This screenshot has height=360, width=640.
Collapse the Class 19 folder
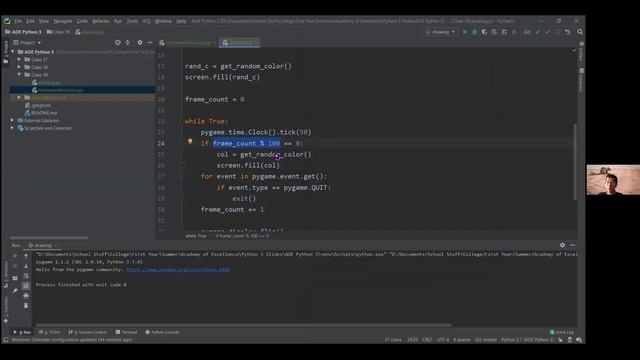[x=19, y=75]
